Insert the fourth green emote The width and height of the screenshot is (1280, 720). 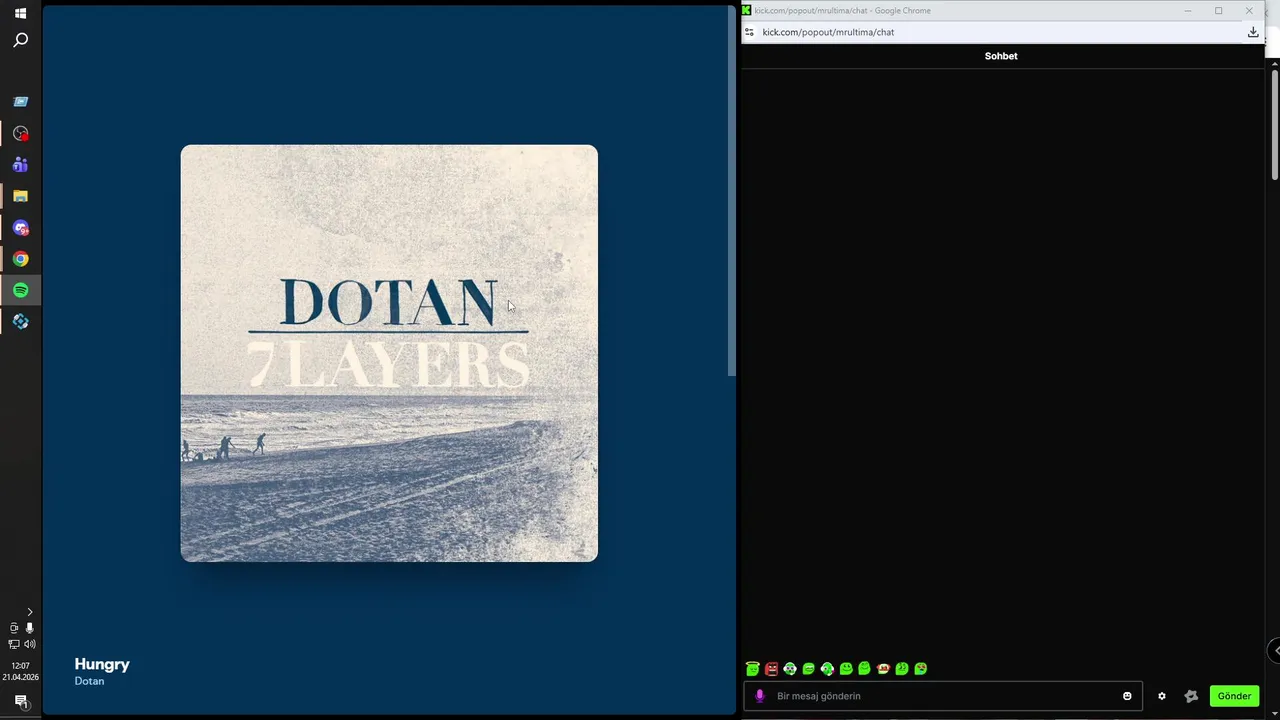point(808,669)
